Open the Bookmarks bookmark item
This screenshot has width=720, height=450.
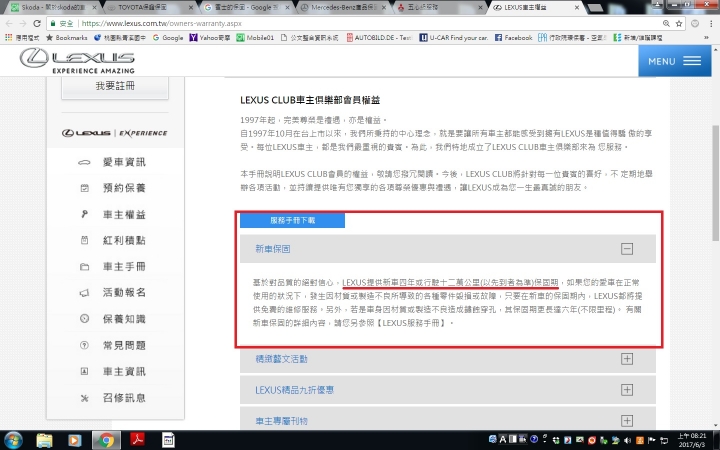pos(67,38)
